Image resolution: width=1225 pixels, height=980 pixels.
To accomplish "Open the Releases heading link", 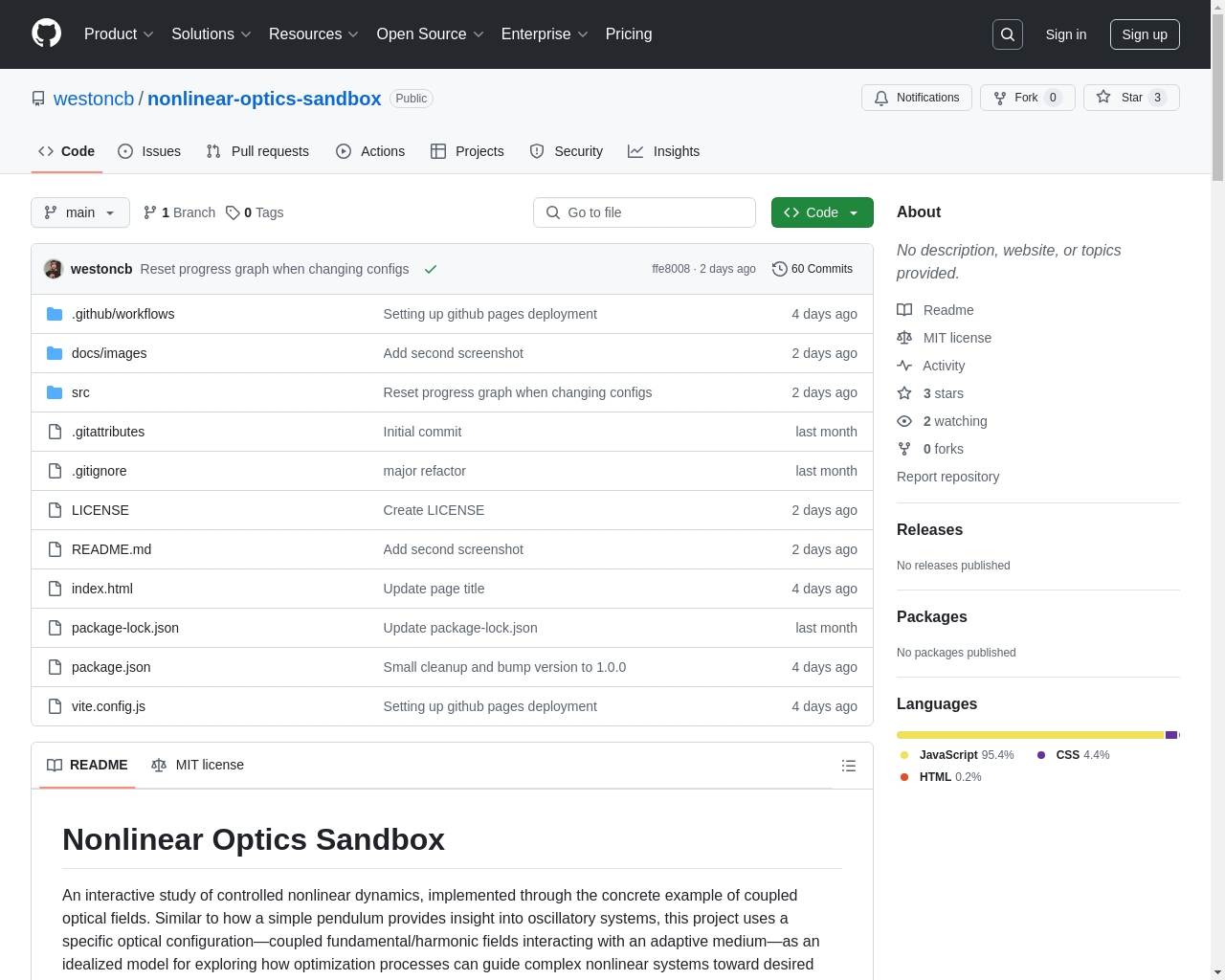I will click(929, 529).
